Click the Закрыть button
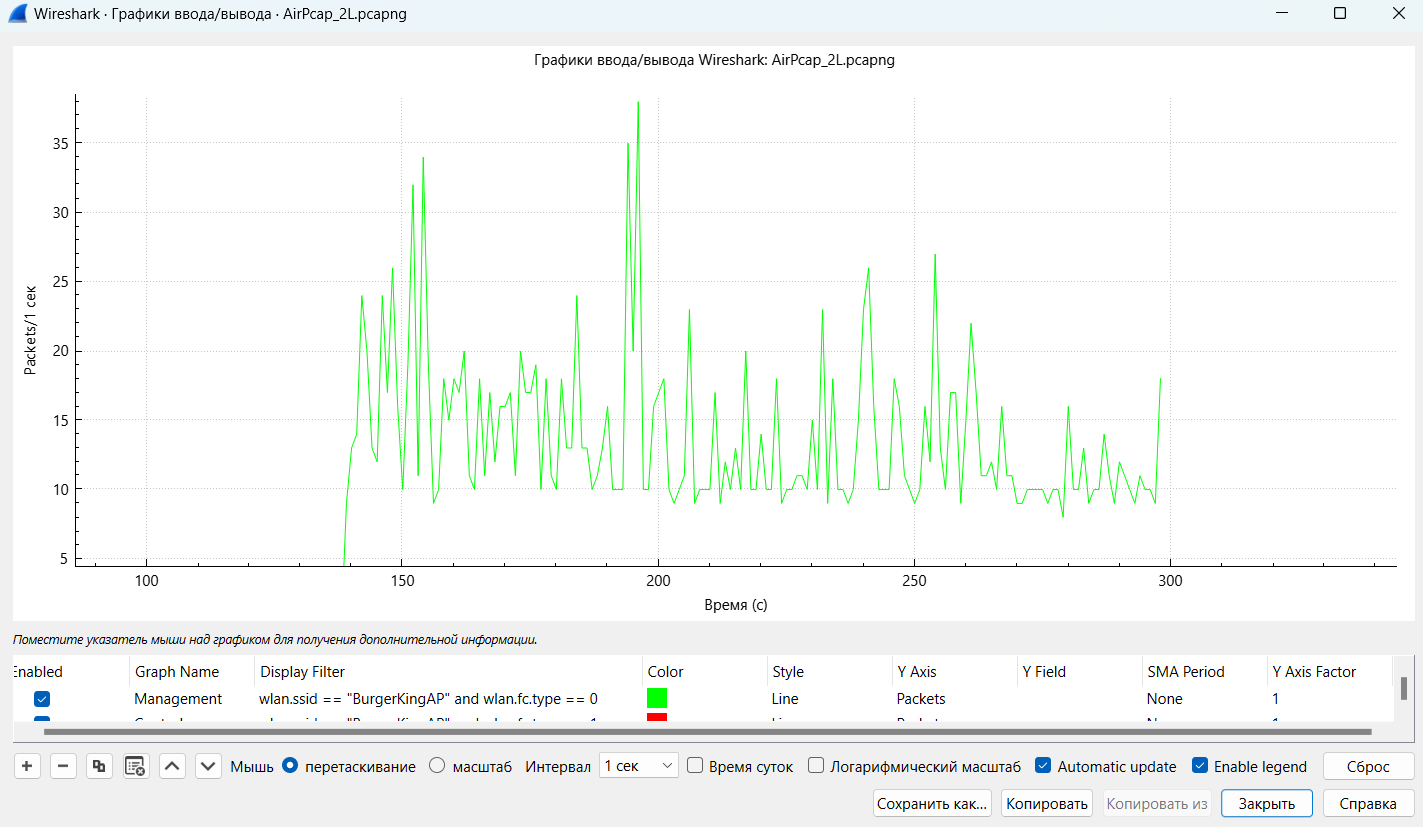The width and height of the screenshot is (1423, 827). click(x=1267, y=803)
